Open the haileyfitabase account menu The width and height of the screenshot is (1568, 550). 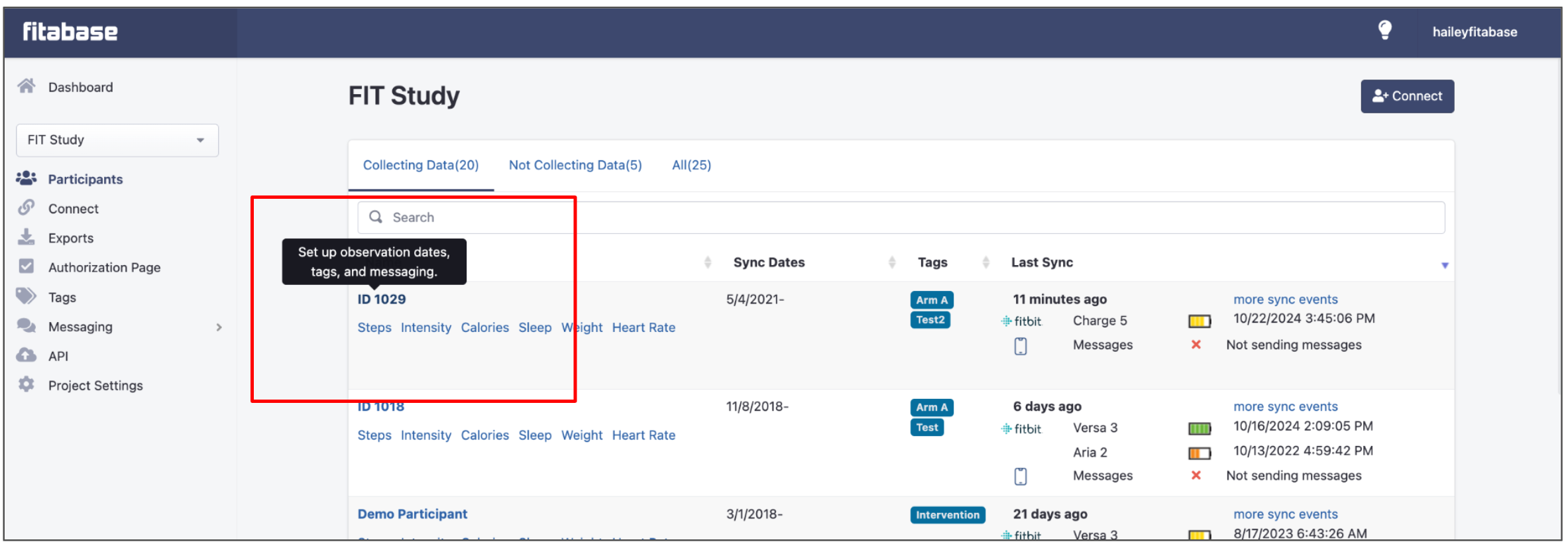coord(1475,32)
